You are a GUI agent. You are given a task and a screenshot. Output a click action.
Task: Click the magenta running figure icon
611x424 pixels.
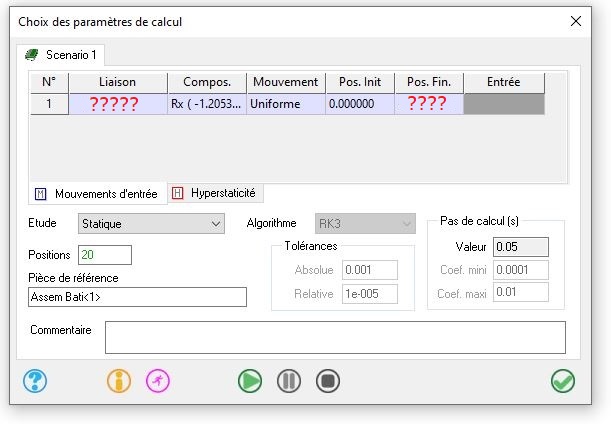(158, 381)
